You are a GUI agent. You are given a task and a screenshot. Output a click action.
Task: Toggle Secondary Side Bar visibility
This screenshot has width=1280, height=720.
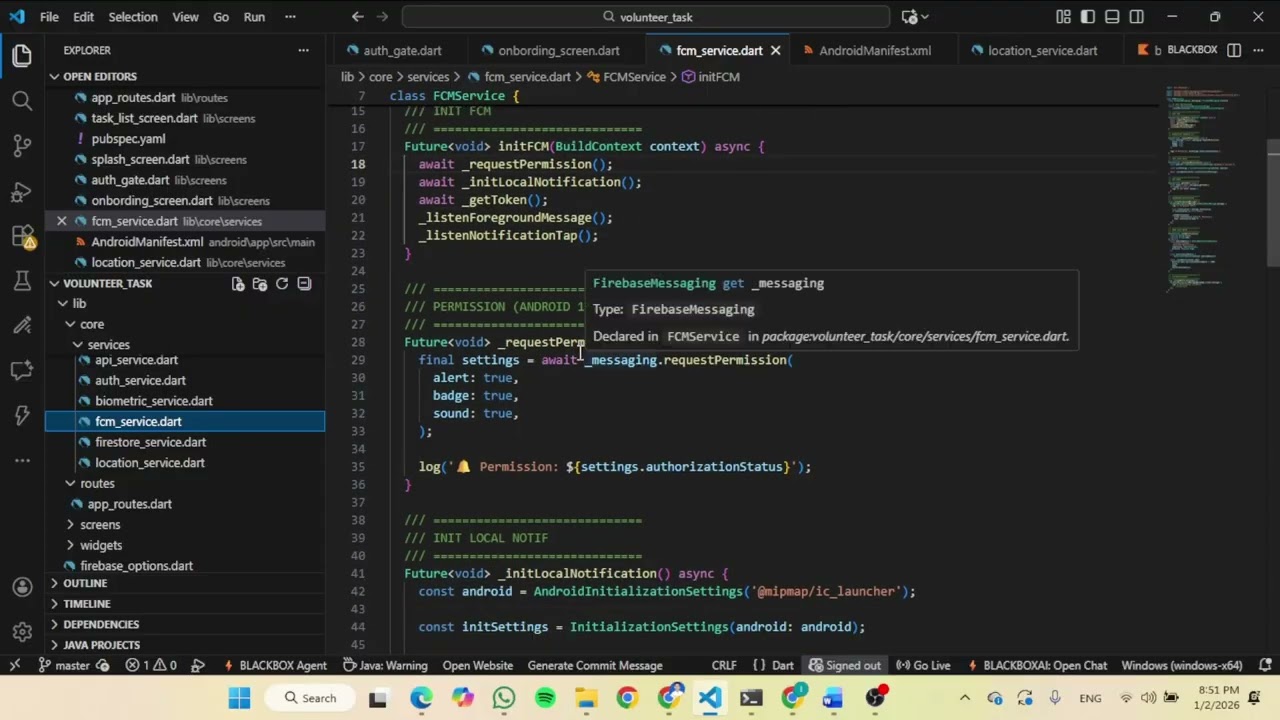click(x=1137, y=17)
